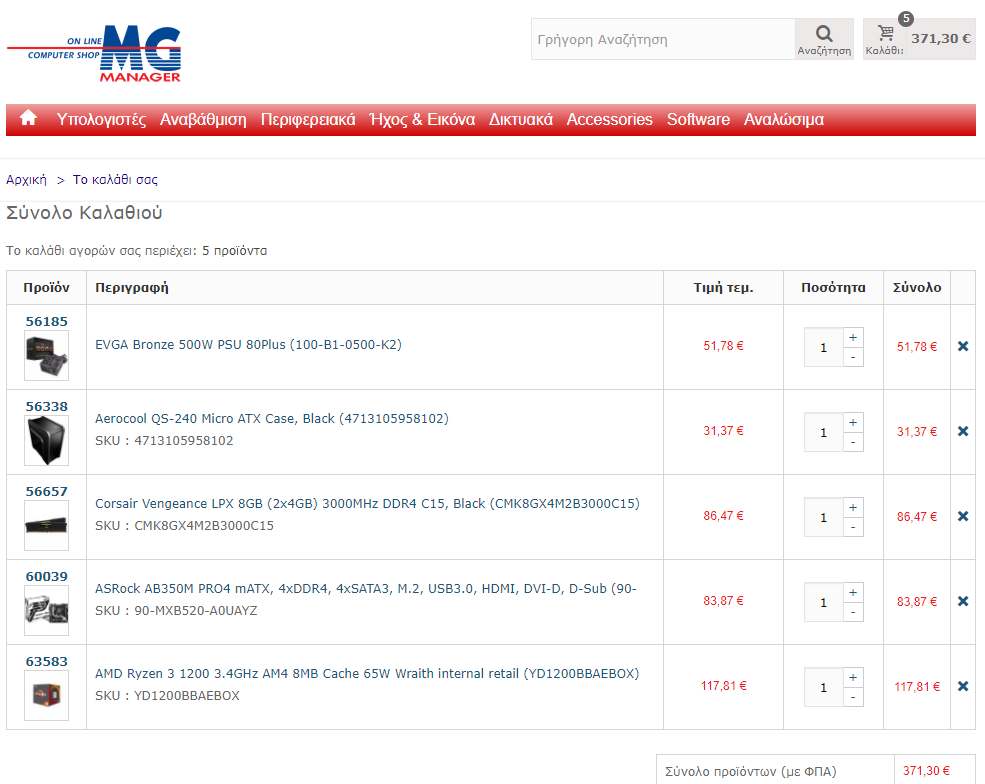The height and width of the screenshot is (784, 985).
Task: Click Σύνολο προϊόντων (με ΦΠΑ) label
Action: pos(751,771)
